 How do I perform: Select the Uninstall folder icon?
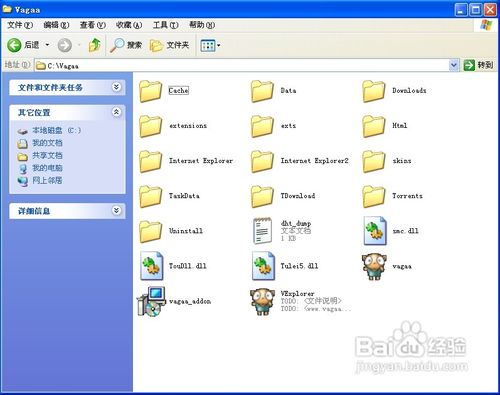pyautogui.click(x=150, y=231)
